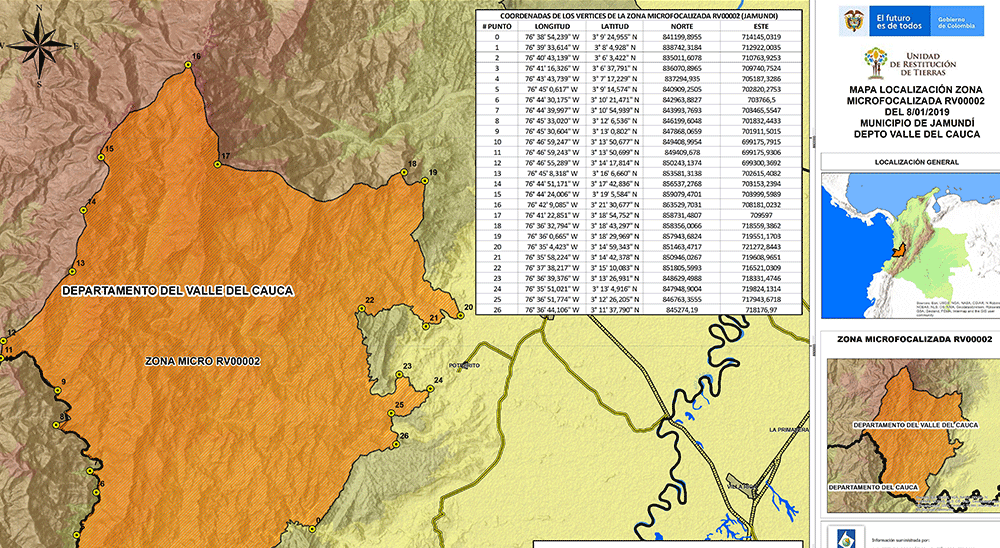Select vertex point 22 on the map
This screenshot has width=1000, height=548.
pos(361,308)
